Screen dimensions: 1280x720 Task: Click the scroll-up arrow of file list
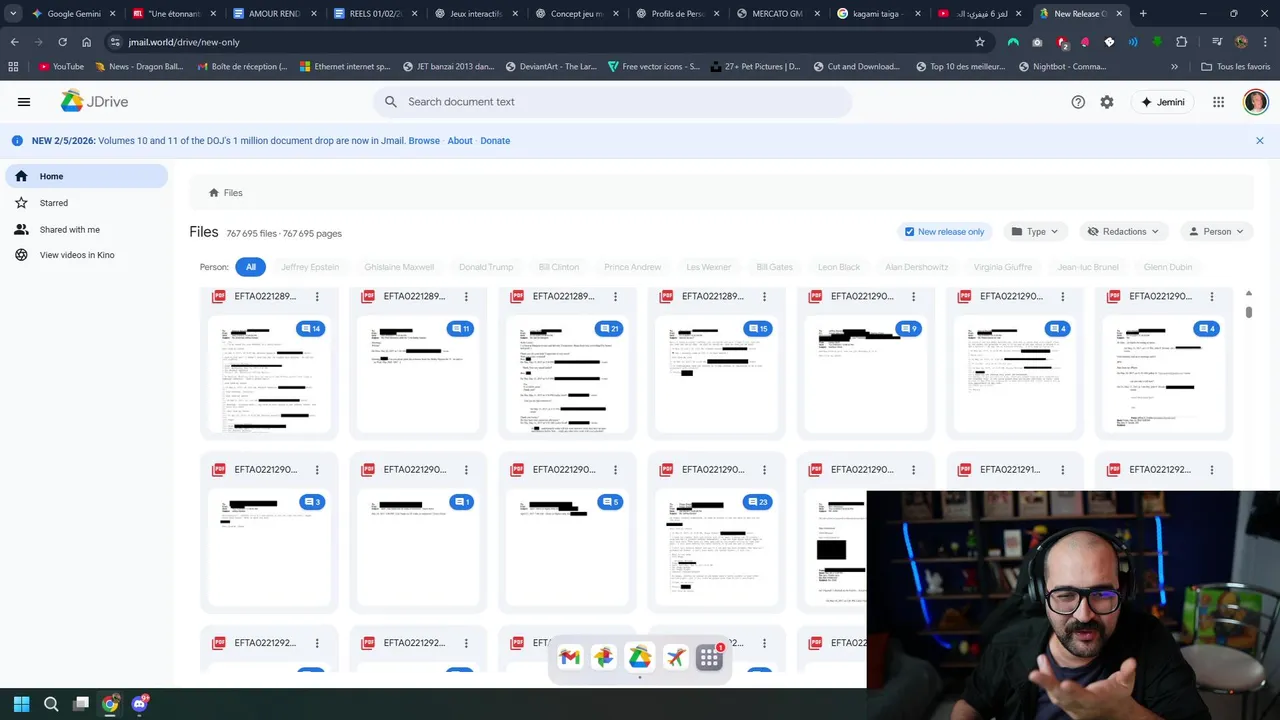coord(1248,293)
